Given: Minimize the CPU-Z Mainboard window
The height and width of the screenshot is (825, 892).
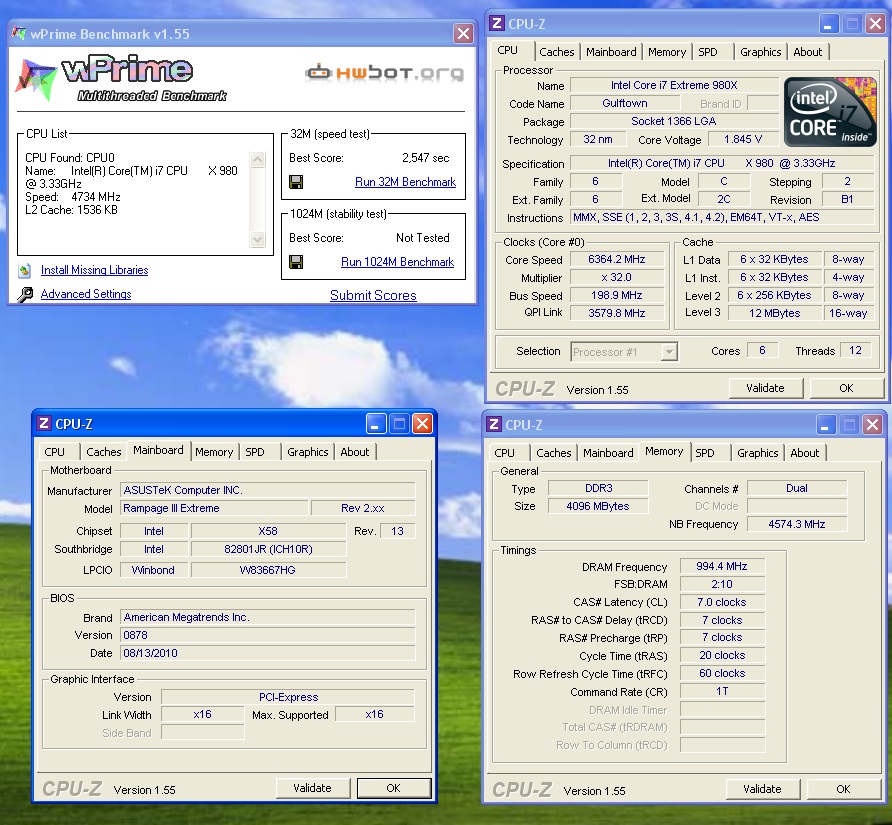Looking at the screenshot, I should [375, 423].
